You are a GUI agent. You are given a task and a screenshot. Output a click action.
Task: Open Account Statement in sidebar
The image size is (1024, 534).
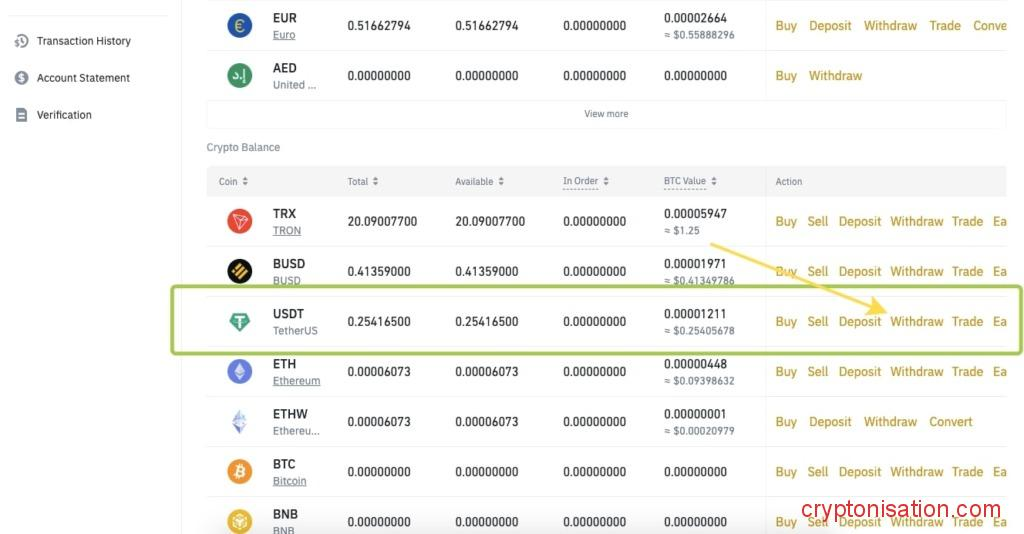(x=83, y=78)
